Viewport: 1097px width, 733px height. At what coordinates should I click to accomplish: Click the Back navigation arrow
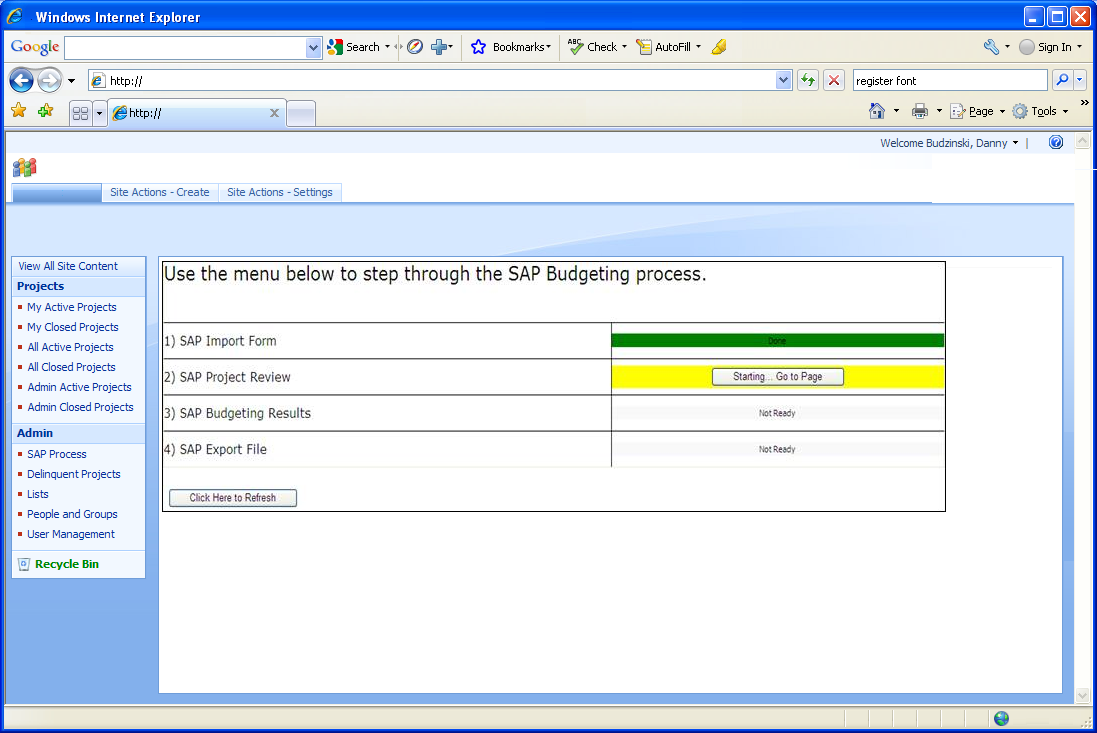[21, 80]
